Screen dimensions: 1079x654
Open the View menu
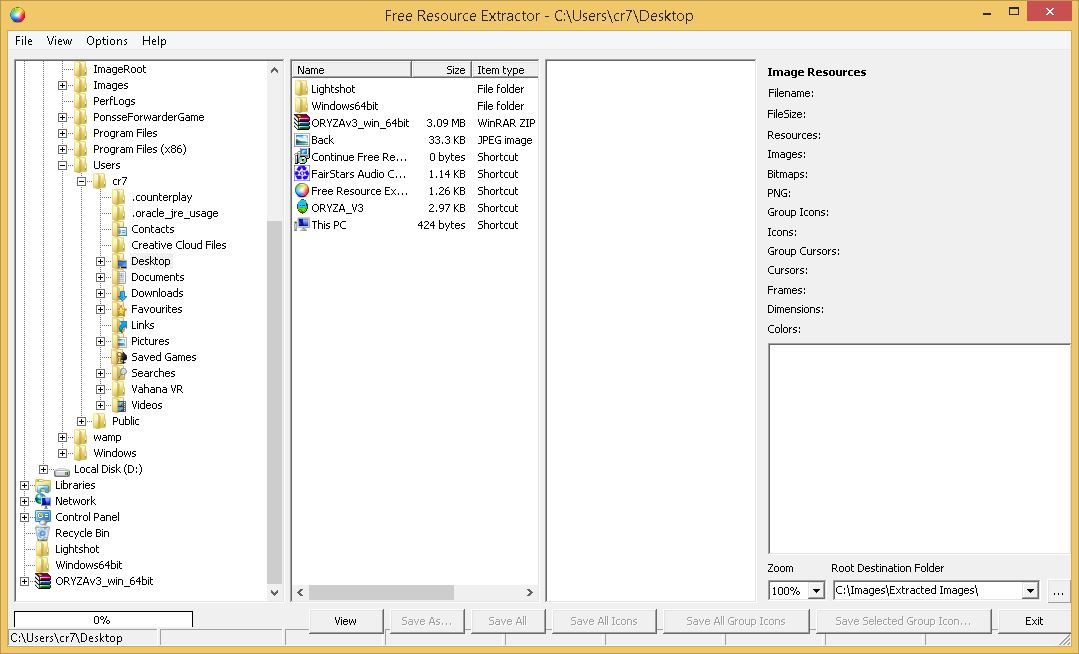[59, 41]
